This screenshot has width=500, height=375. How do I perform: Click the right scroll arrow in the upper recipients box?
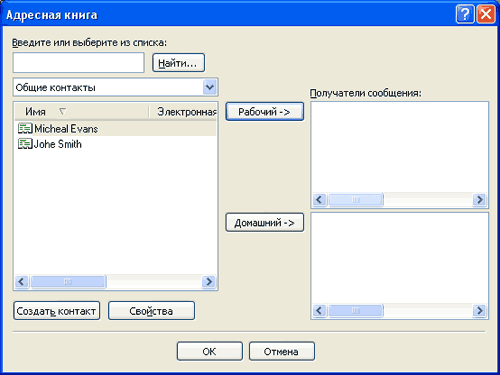480,200
